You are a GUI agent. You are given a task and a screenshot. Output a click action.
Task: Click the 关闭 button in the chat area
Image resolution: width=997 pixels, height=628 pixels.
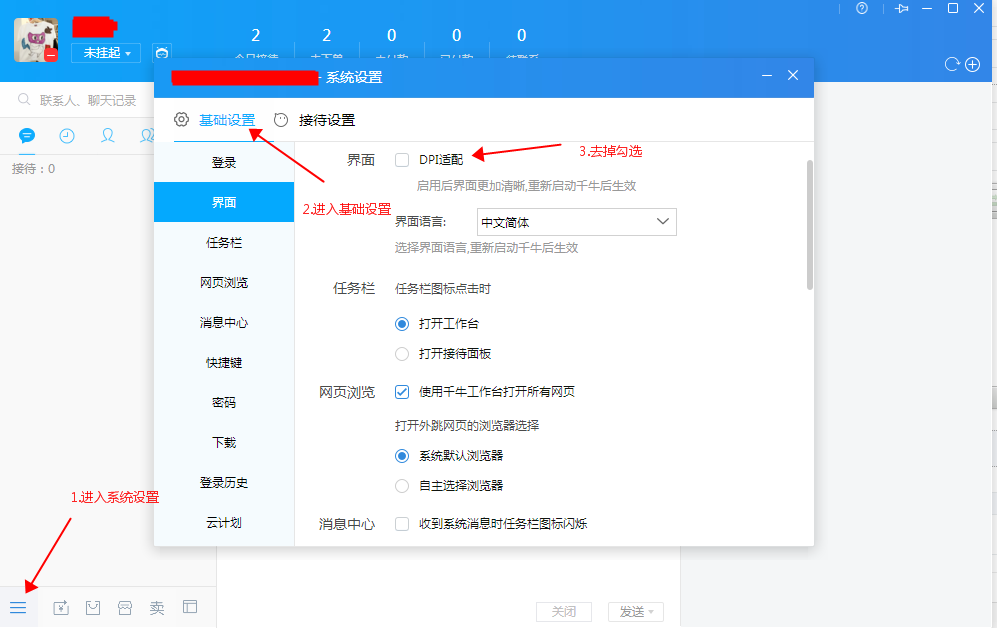564,611
